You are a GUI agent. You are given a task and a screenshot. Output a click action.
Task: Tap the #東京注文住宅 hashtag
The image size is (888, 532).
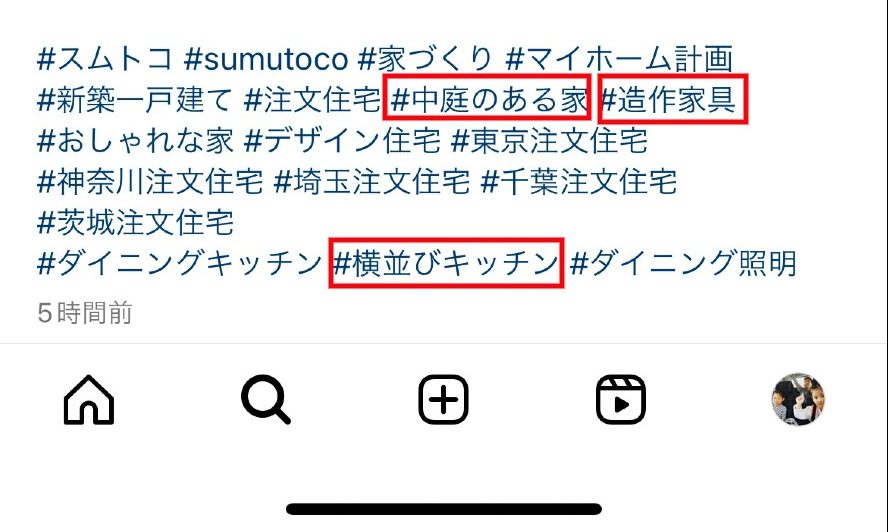point(549,141)
